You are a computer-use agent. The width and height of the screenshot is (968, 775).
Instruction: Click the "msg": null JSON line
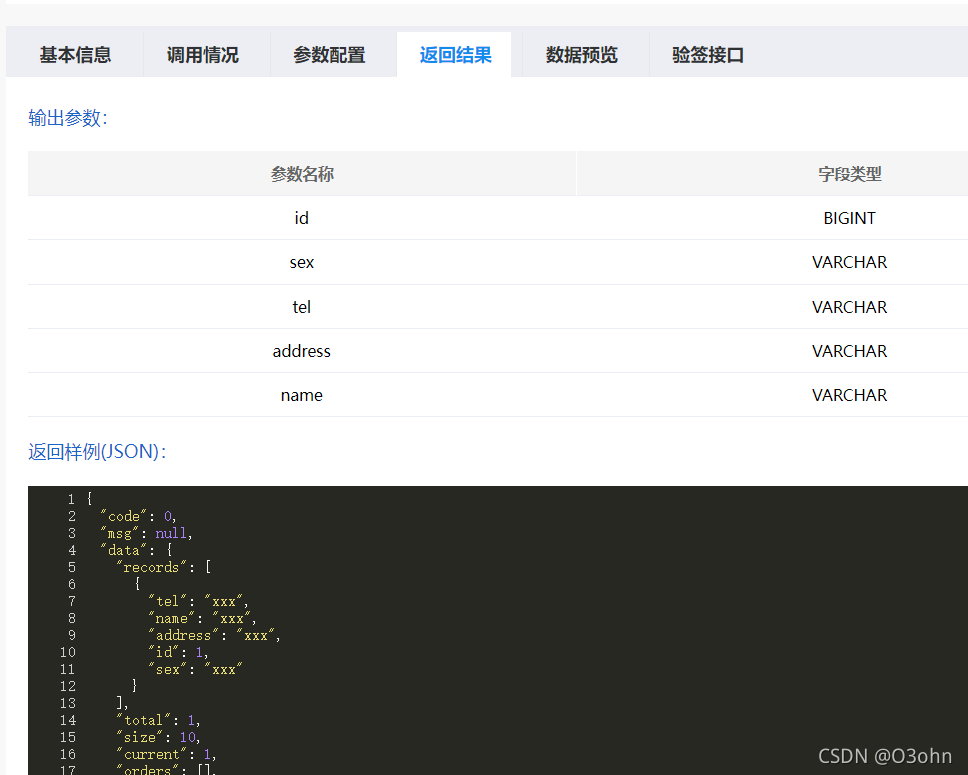coord(146,534)
